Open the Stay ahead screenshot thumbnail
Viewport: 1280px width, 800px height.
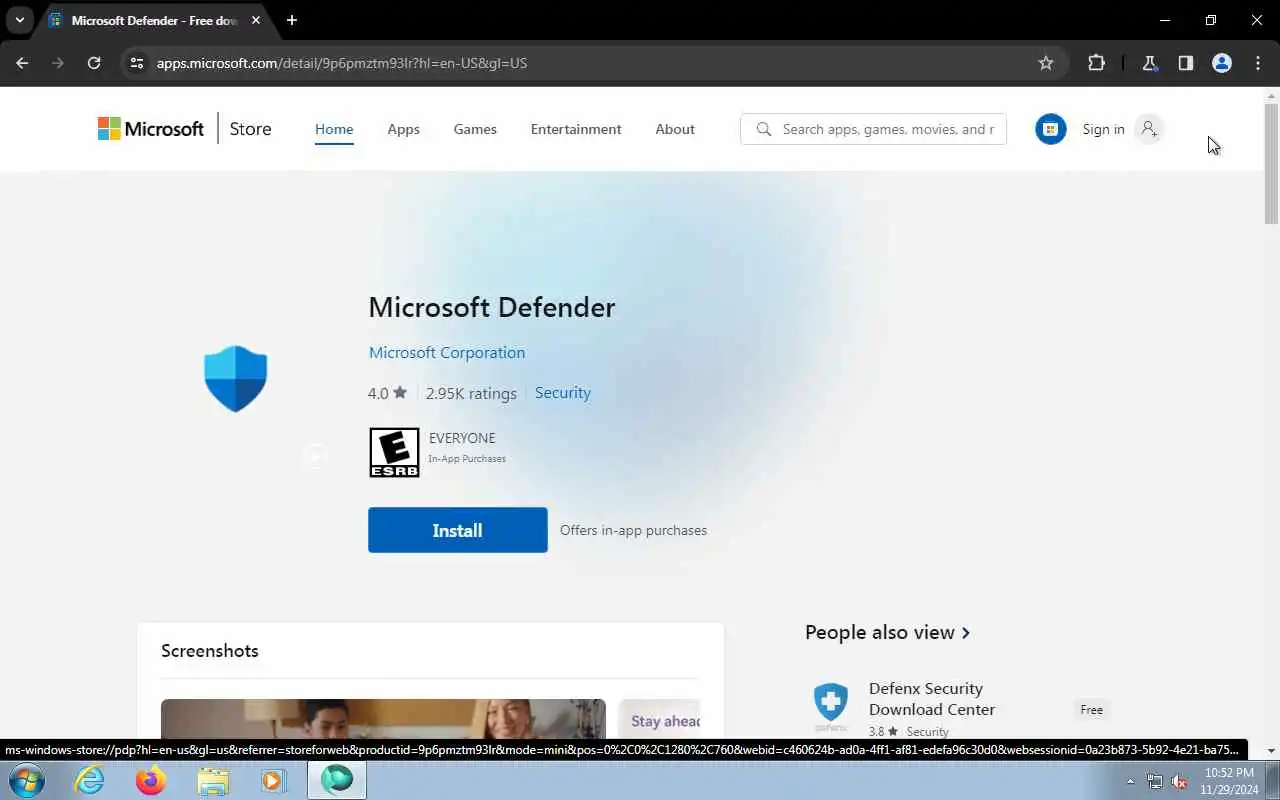click(659, 719)
